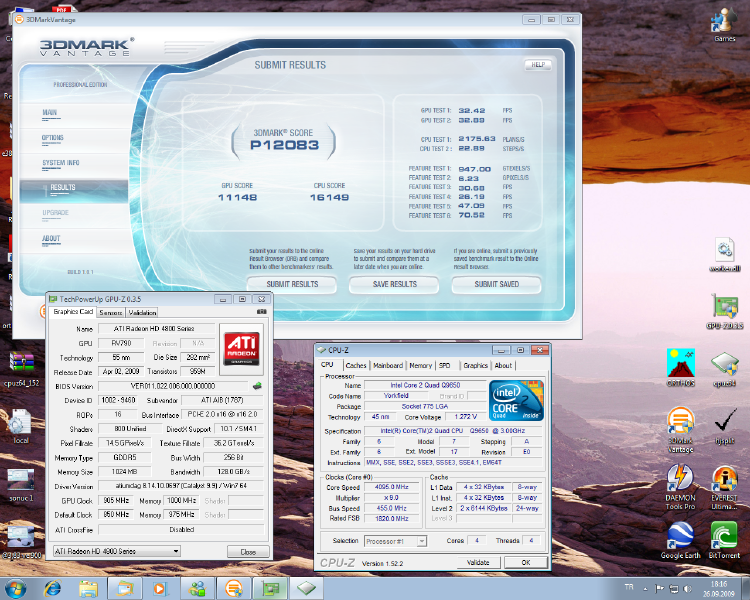
Task: Click the taskbar clock showing 18:16
Action: 717,586
